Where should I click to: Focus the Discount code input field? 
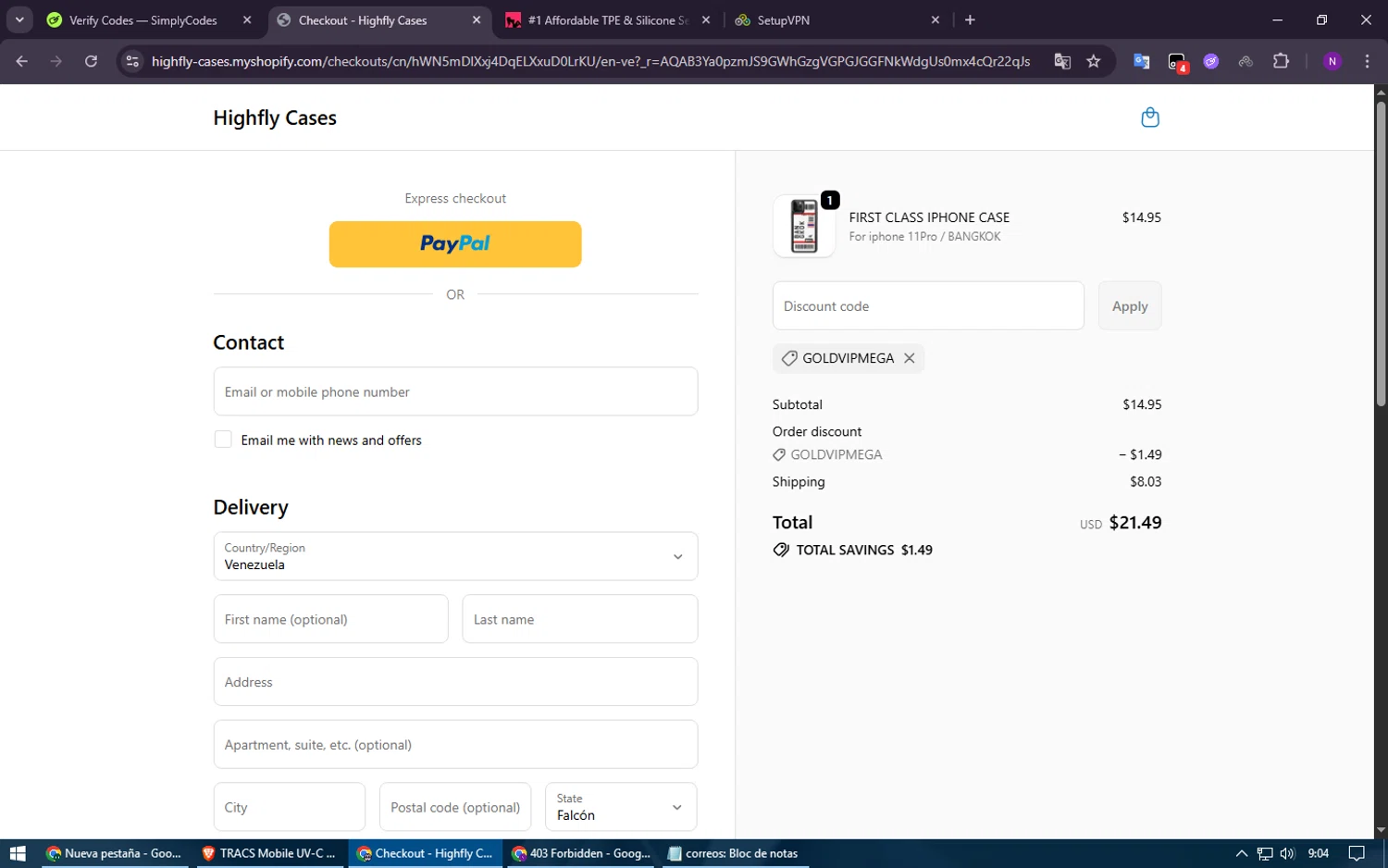tap(928, 306)
